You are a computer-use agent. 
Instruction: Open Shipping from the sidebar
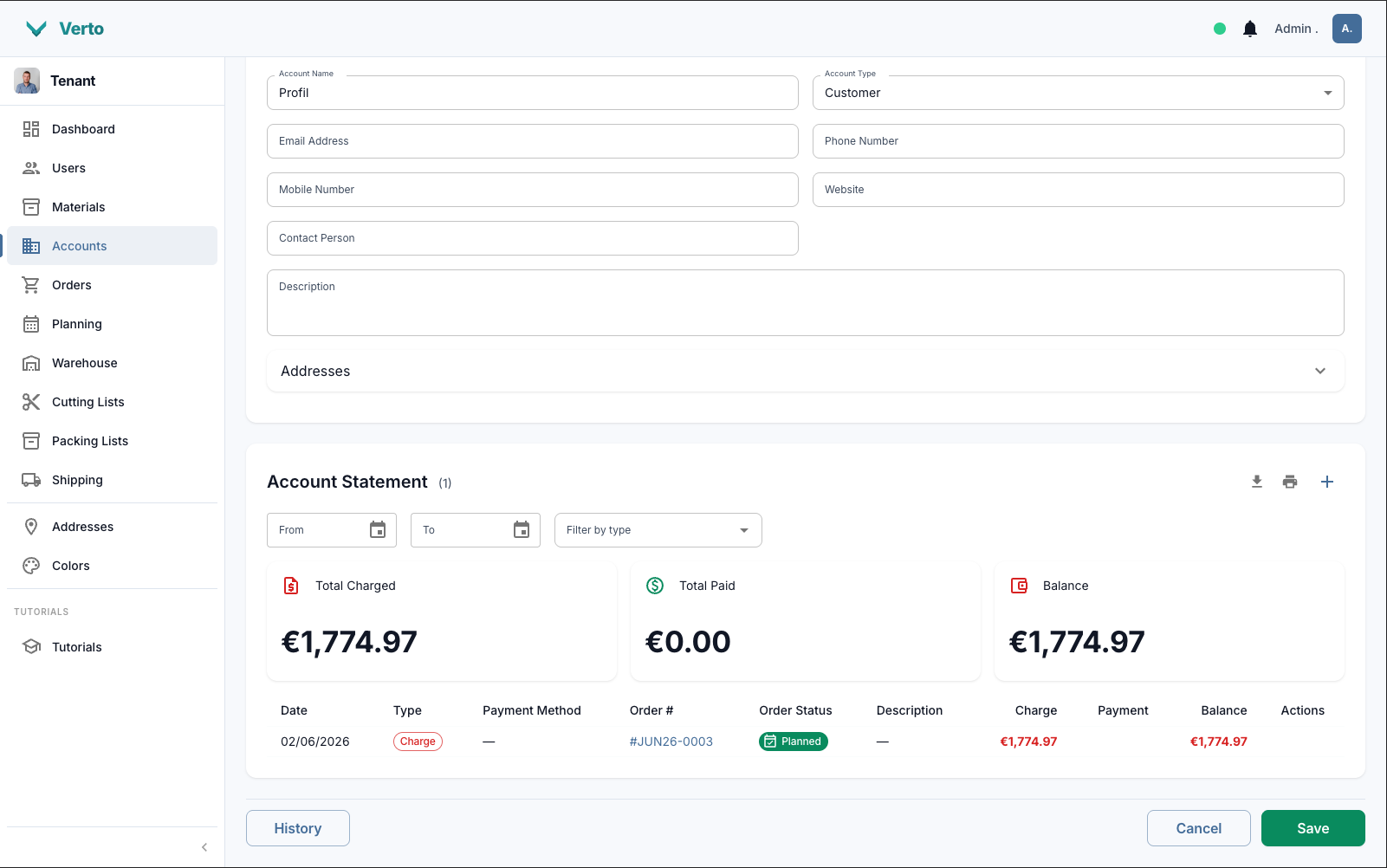pos(113,480)
